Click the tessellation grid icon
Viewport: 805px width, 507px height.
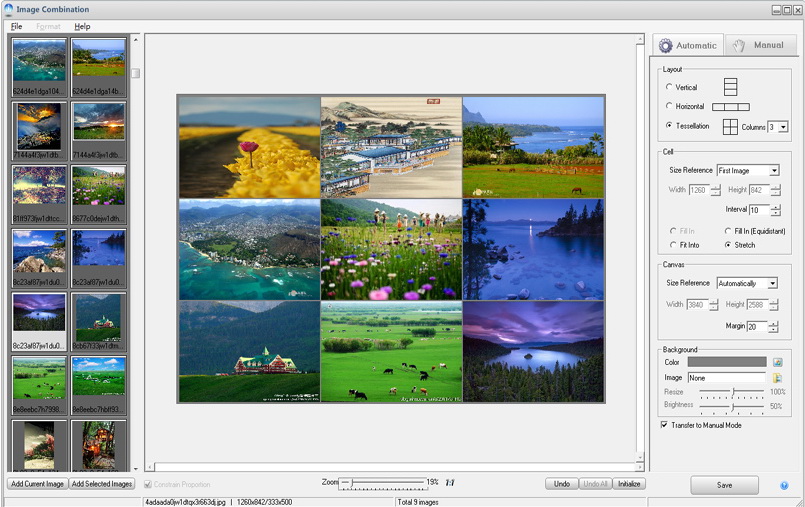click(730, 127)
